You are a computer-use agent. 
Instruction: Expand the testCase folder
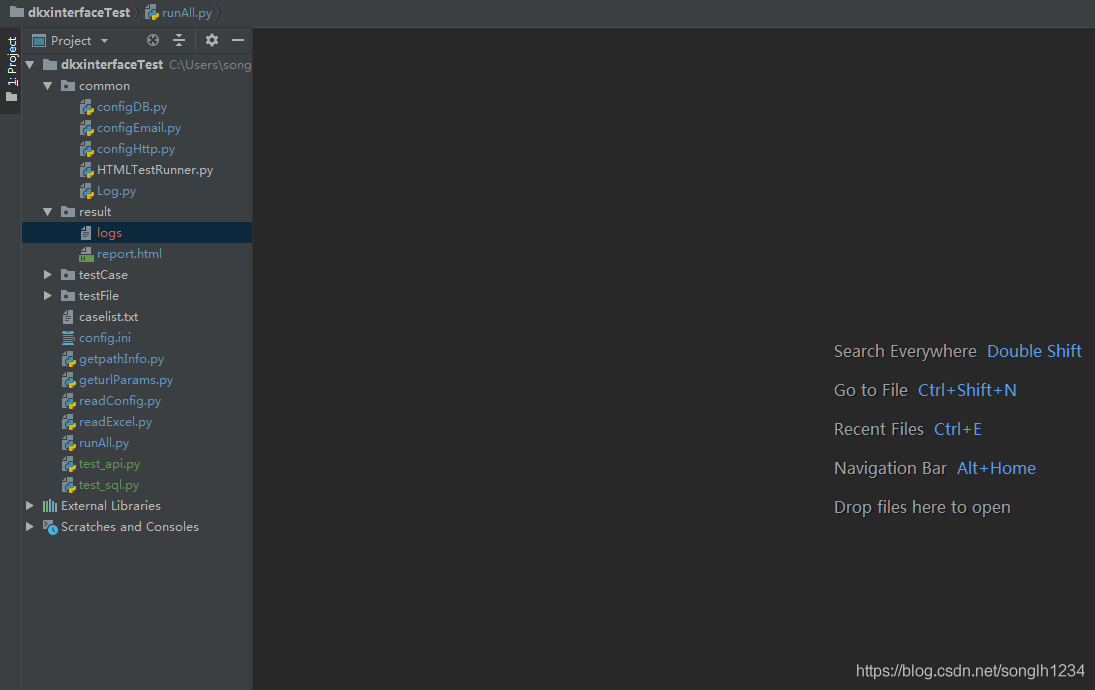click(46, 274)
